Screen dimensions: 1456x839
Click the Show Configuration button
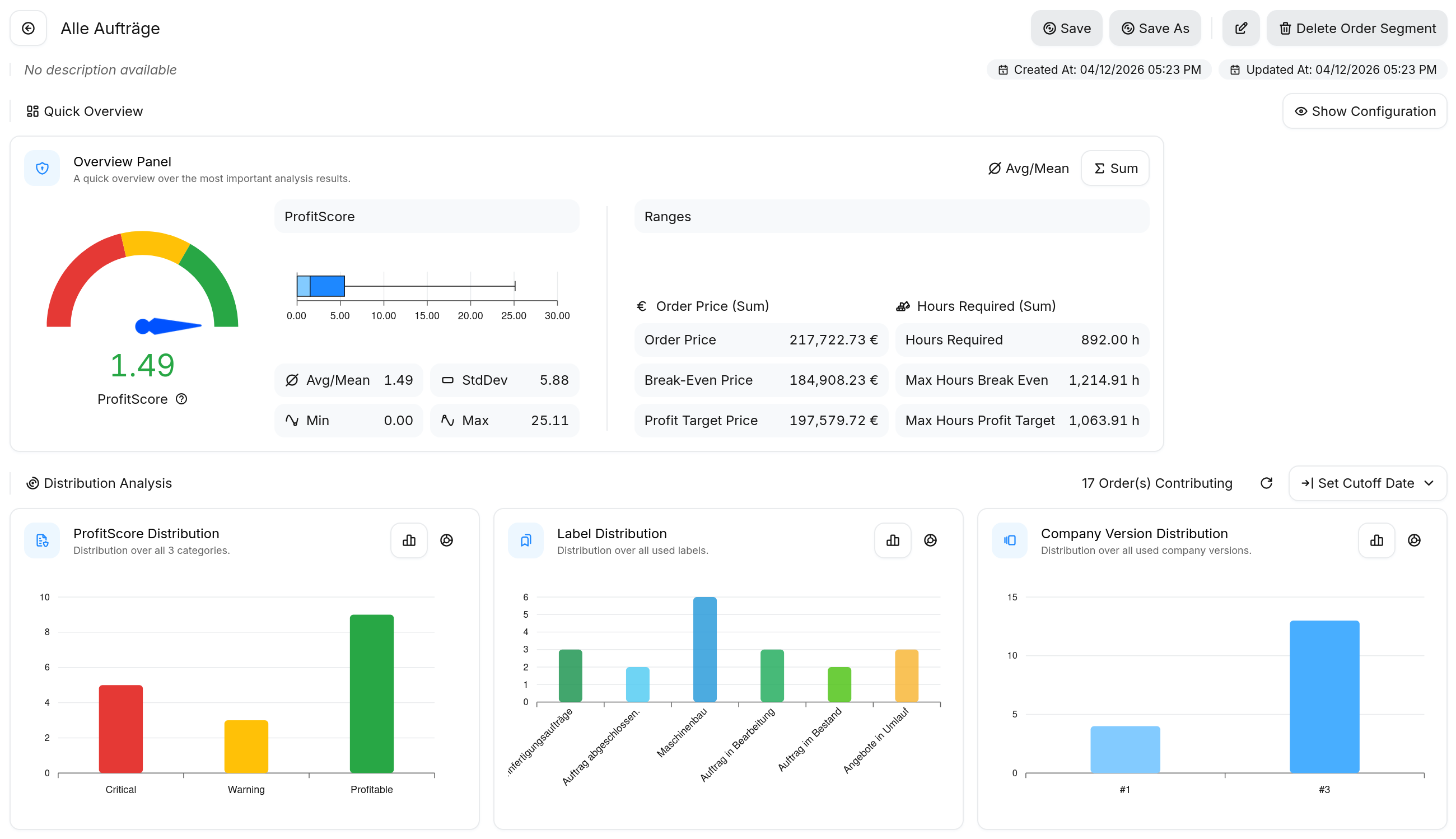click(1364, 111)
